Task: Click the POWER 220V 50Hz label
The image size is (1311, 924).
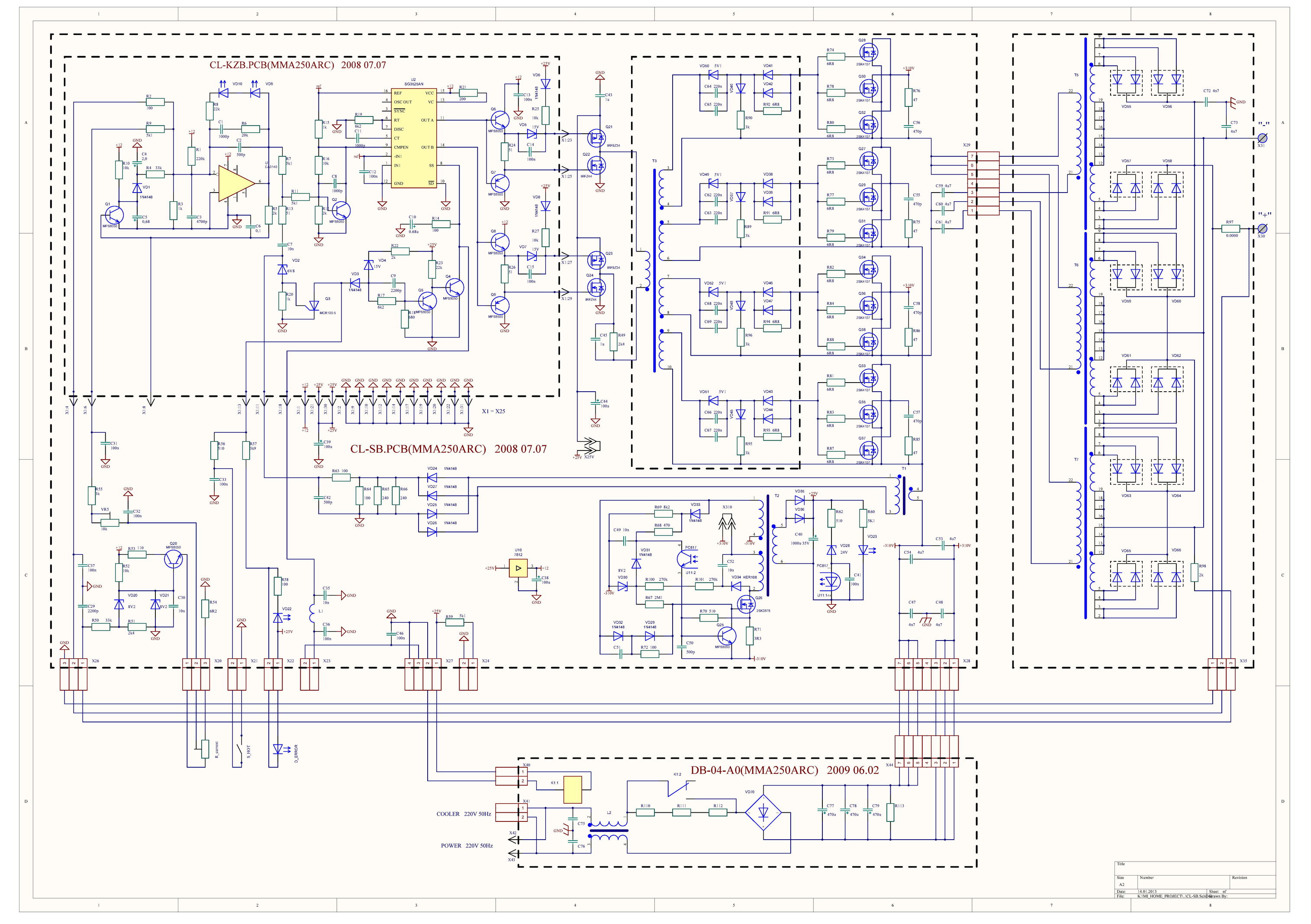Action: pyautogui.click(x=467, y=846)
